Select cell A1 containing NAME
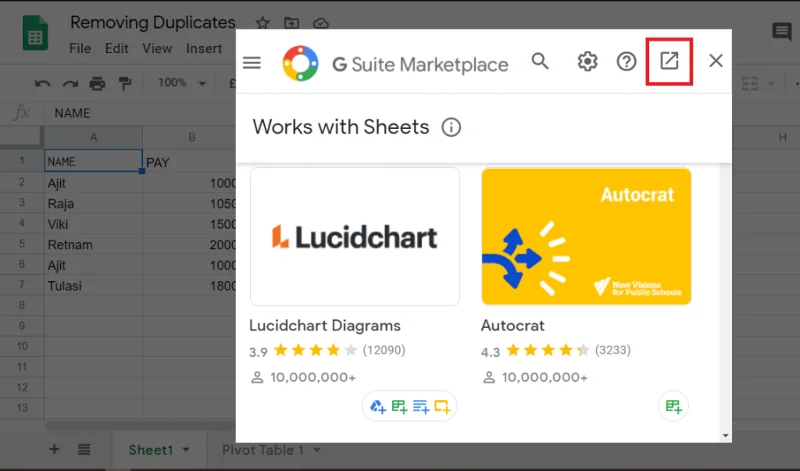800x471 pixels. tap(93, 162)
